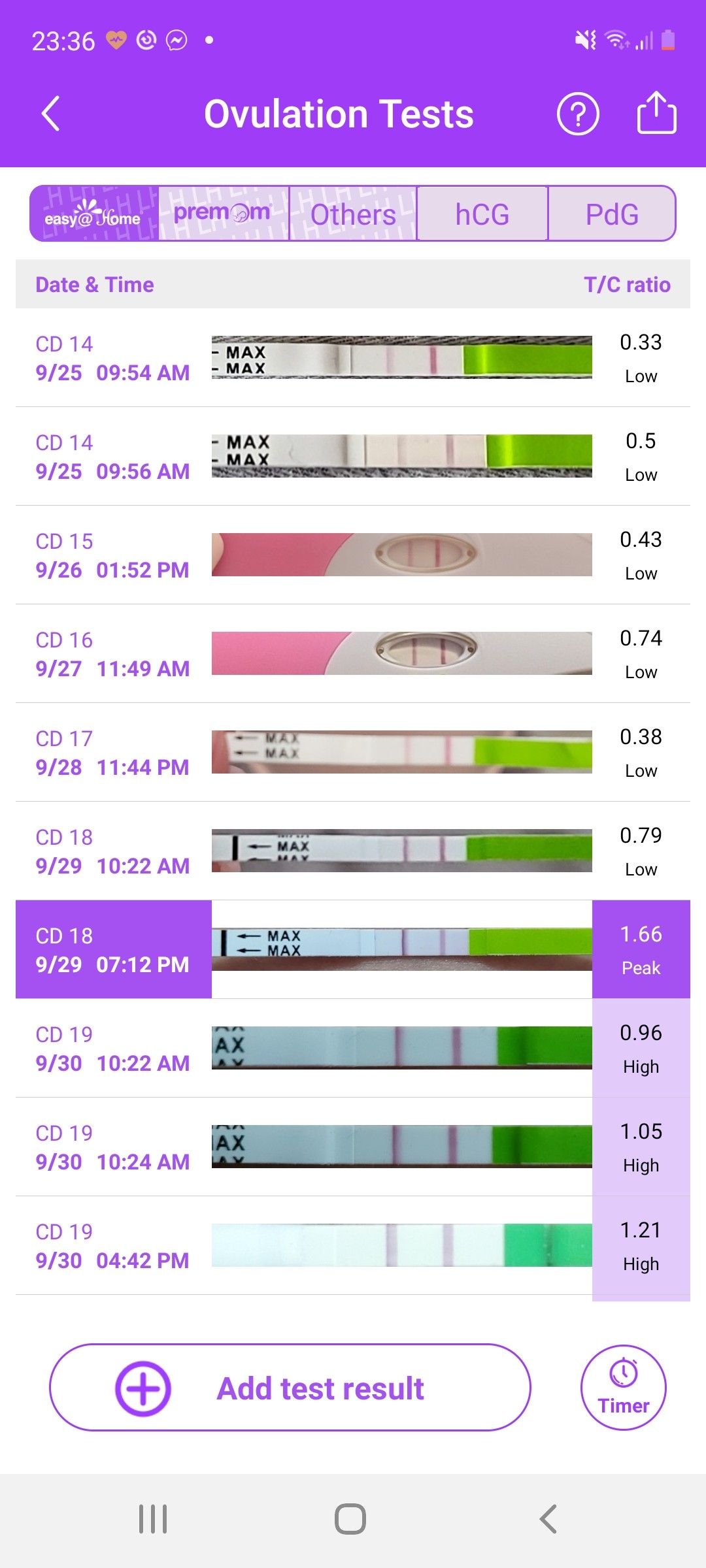
Task: Tap Android recent apps icon
Action: coord(153,1519)
